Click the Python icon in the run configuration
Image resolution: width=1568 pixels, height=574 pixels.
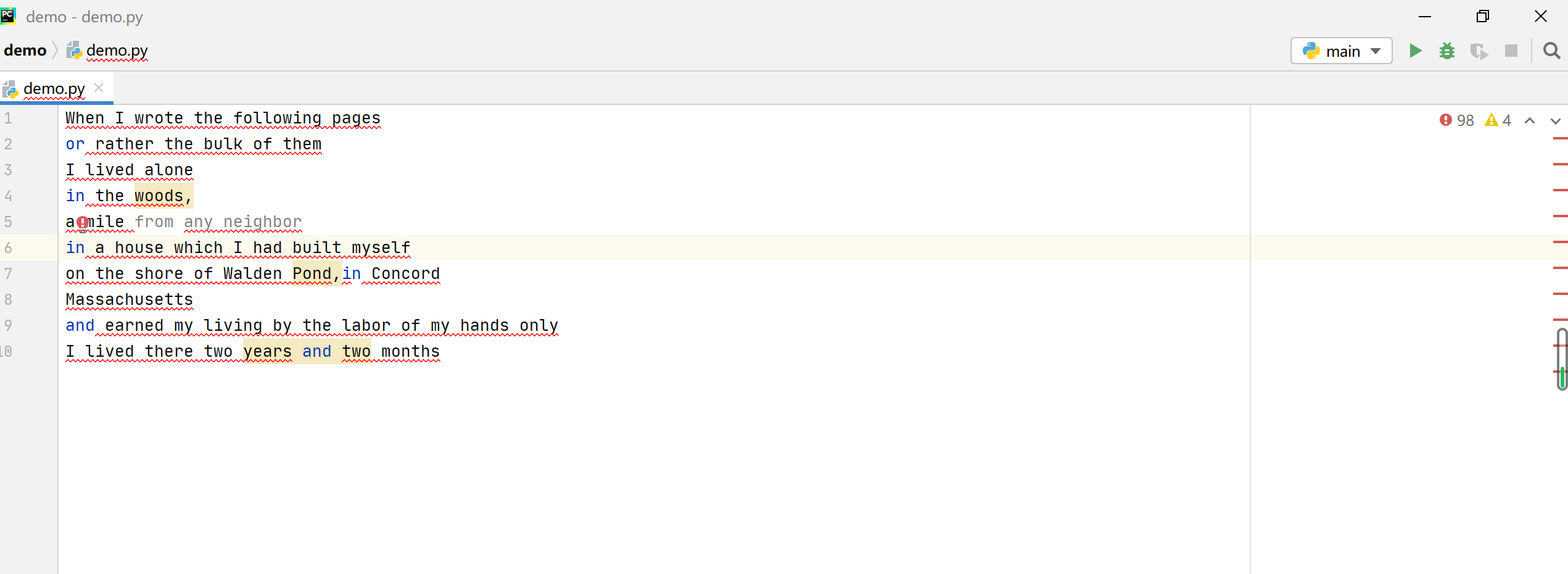pyautogui.click(x=1311, y=51)
